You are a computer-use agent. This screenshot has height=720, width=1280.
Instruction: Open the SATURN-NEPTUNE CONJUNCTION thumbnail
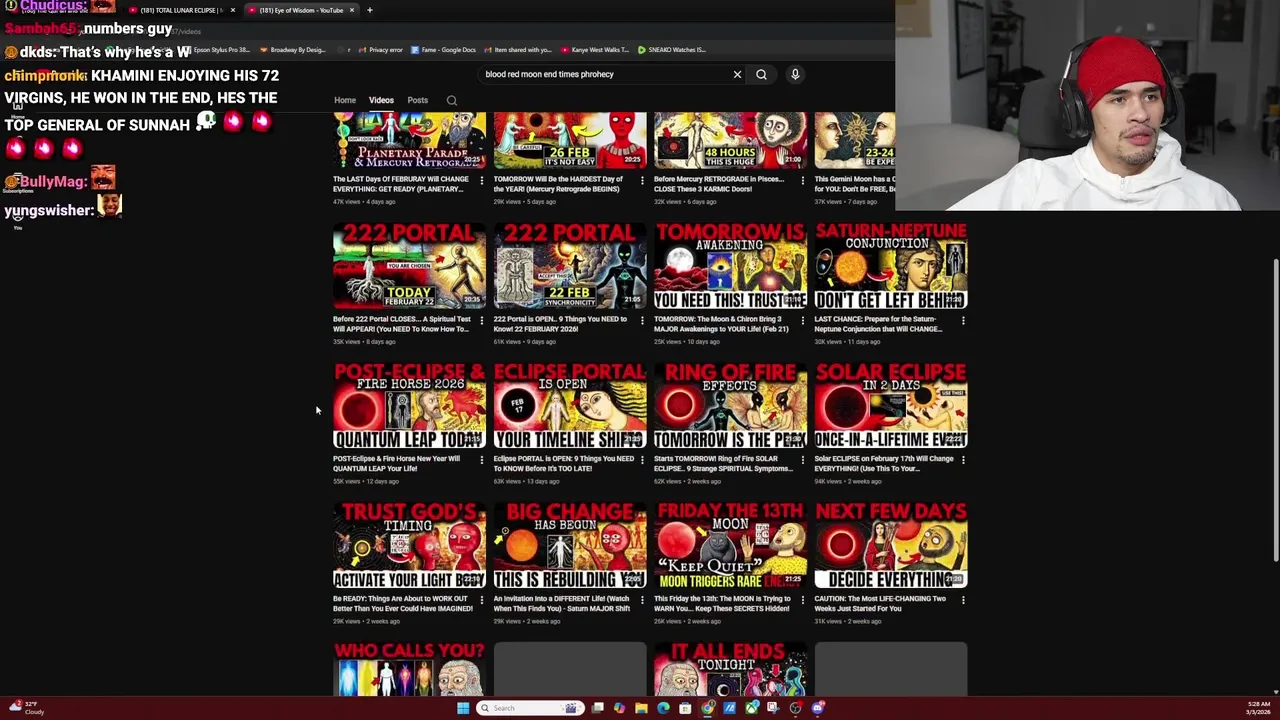click(891, 266)
